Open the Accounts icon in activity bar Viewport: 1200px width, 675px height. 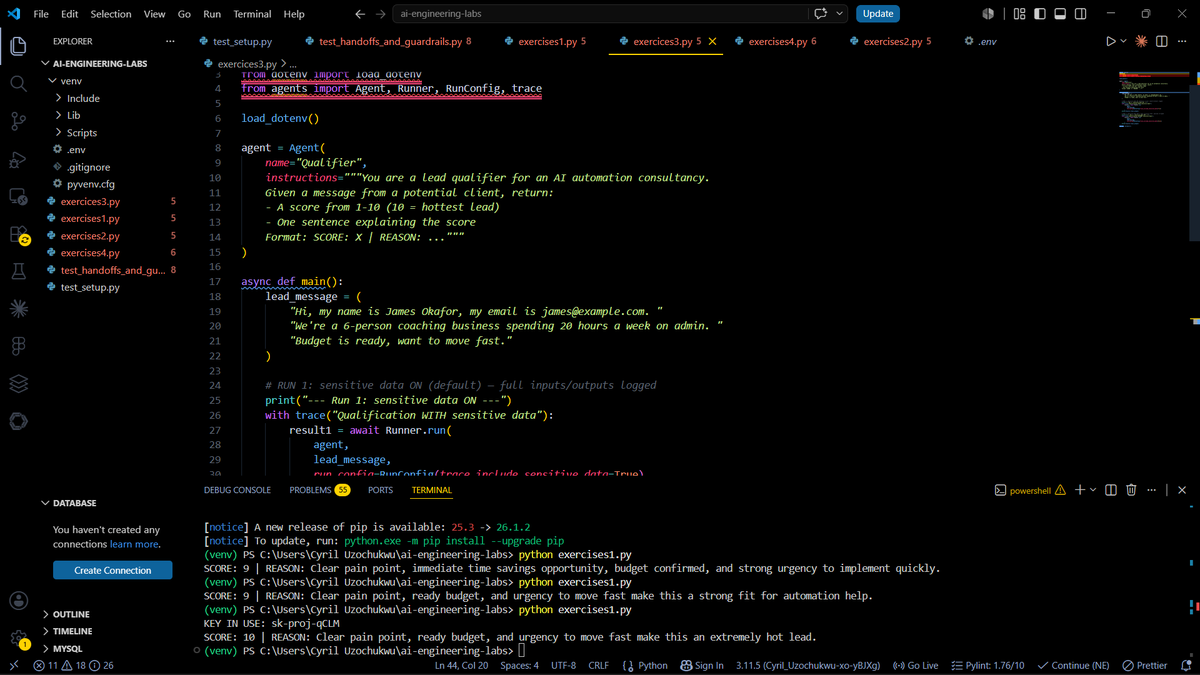coord(18,601)
